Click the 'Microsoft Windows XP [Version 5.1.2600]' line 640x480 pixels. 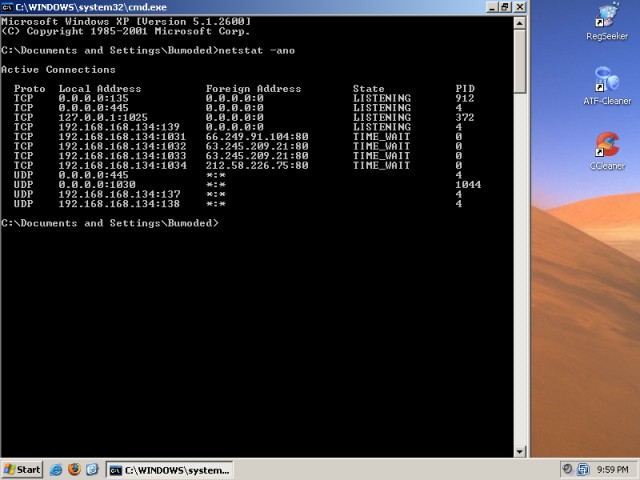pos(126,22)
